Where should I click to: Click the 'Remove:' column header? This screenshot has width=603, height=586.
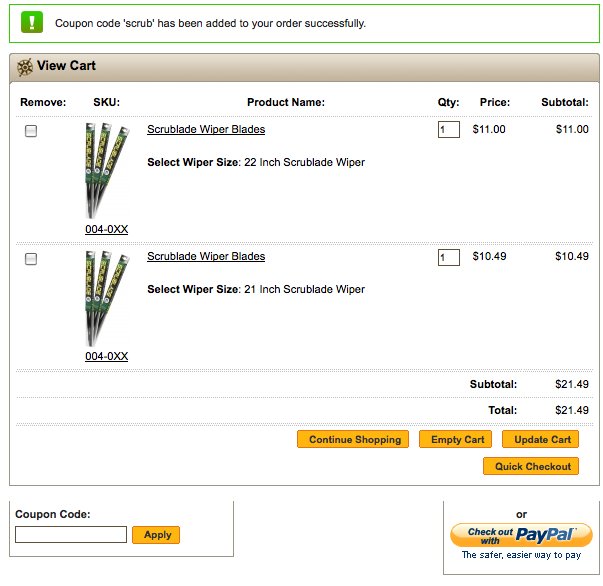pyautogui.click(x=43, y=102)
